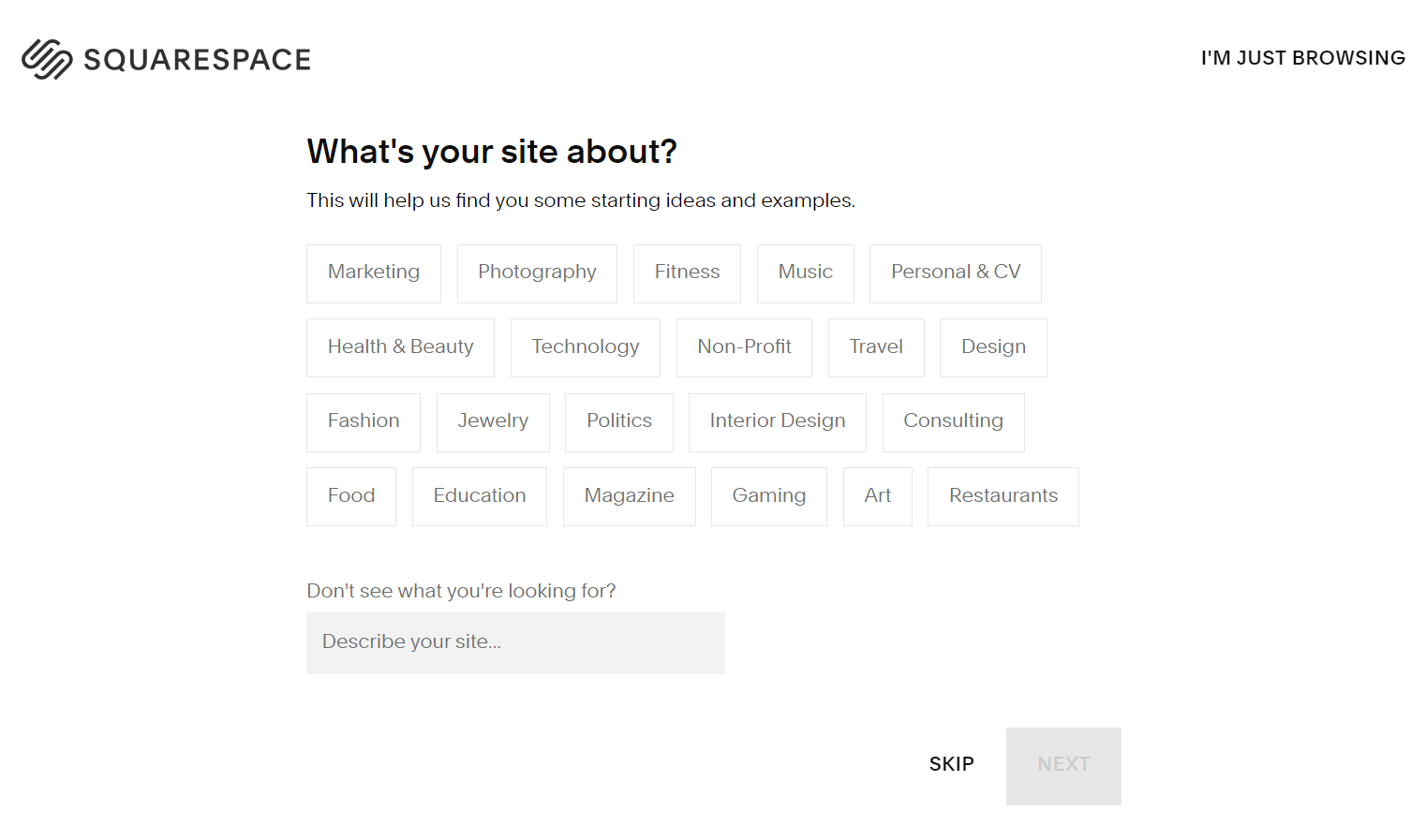
Task: Choose the Gaming category
Action: tap(768, 495)
